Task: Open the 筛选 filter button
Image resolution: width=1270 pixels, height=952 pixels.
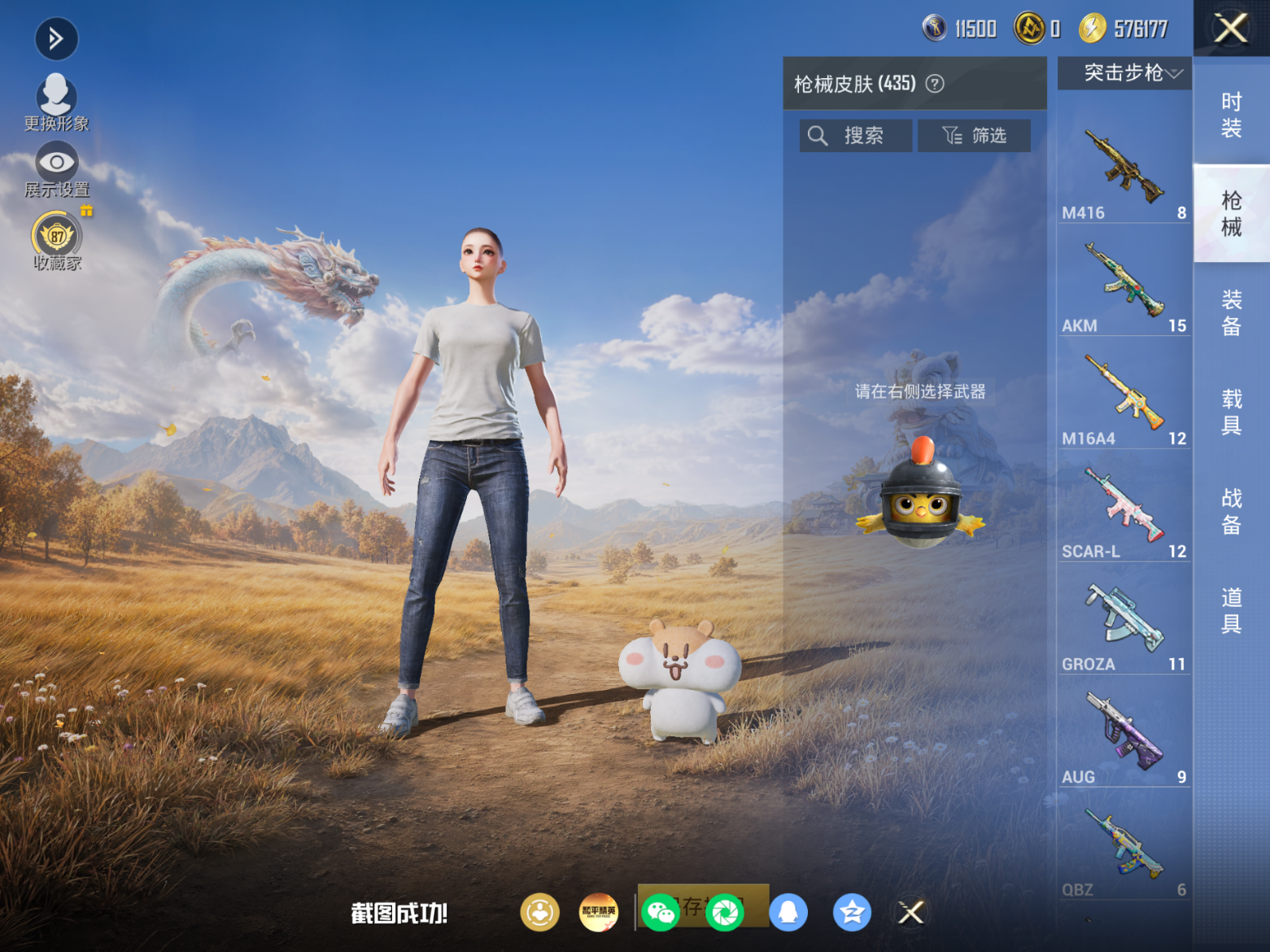Action: click(974, 136)
